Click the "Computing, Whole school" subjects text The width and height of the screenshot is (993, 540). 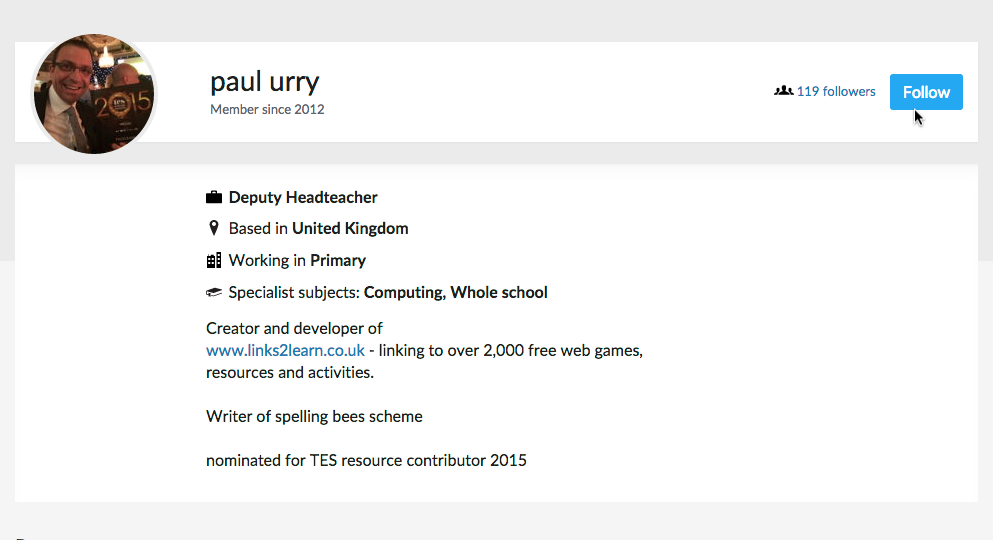point(455,293)
